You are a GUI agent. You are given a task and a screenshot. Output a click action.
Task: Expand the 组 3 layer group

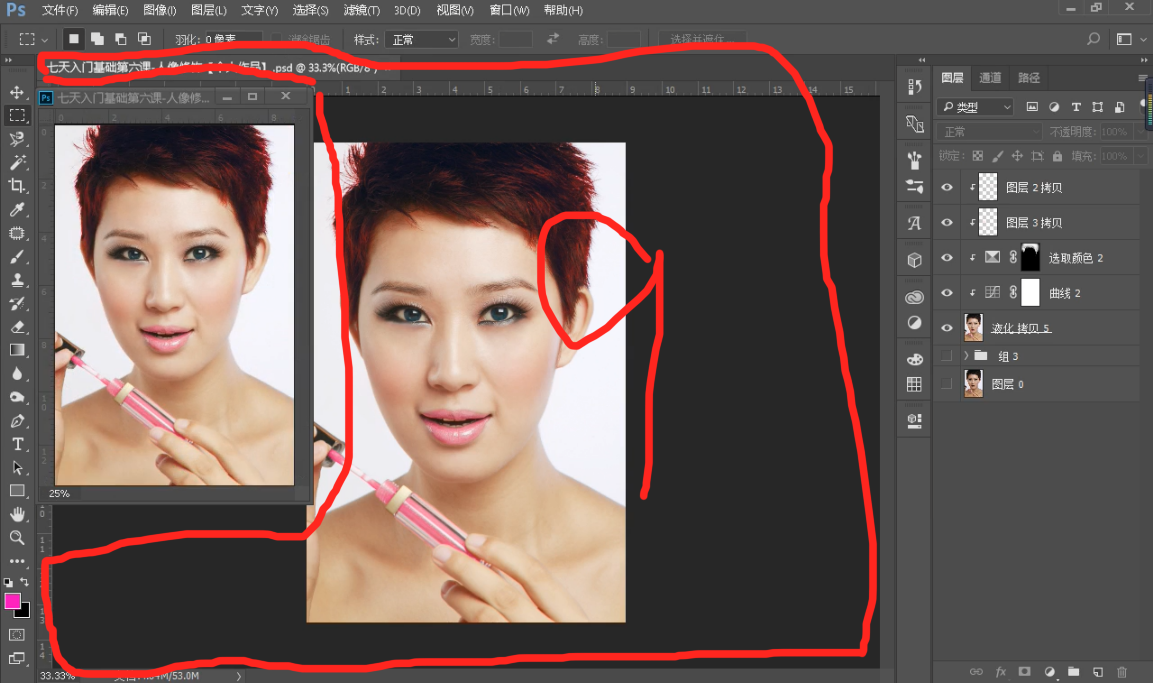[965, 356]
